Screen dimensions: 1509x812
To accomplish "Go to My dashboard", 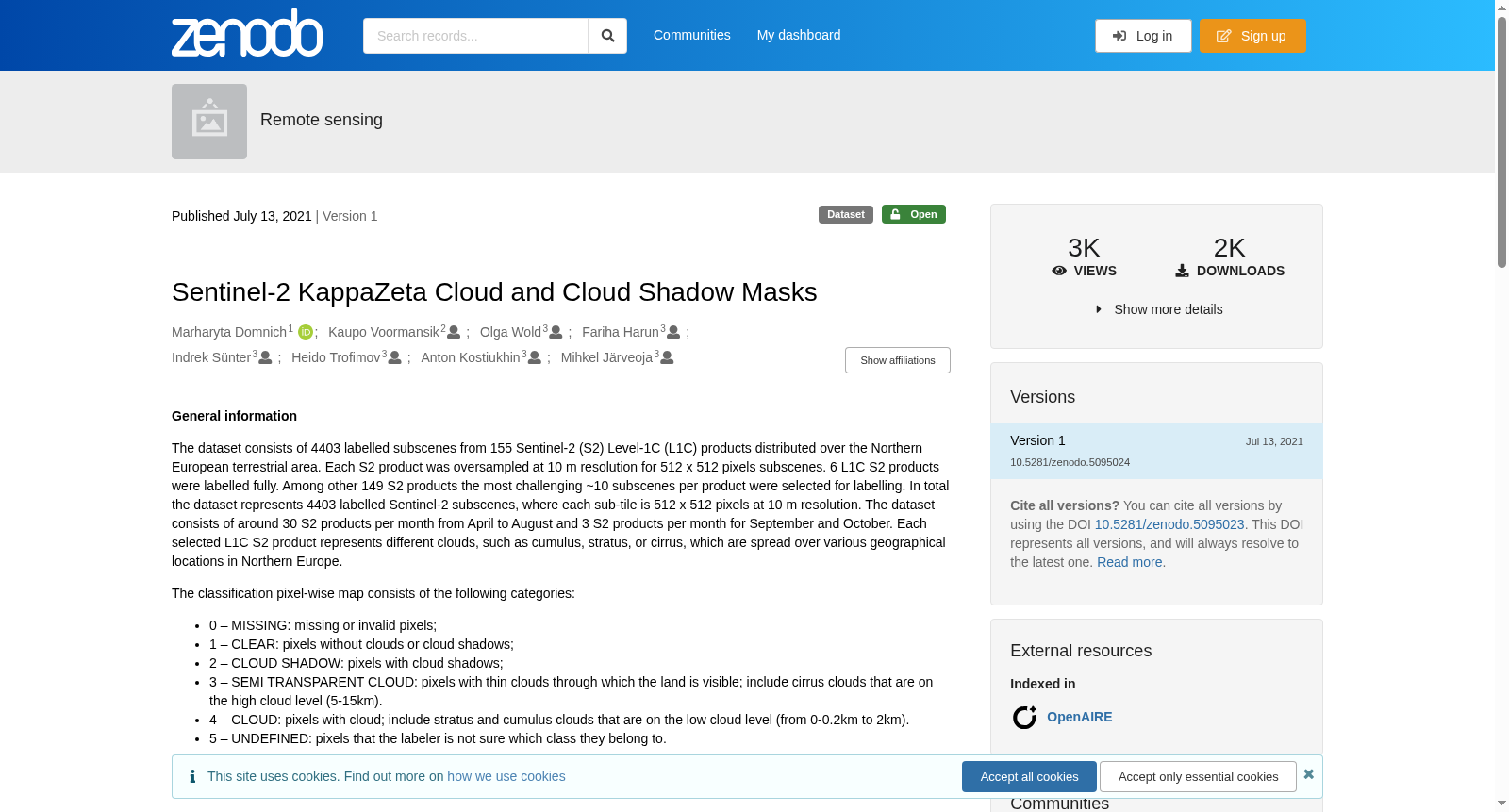I will tap(799, 35).
